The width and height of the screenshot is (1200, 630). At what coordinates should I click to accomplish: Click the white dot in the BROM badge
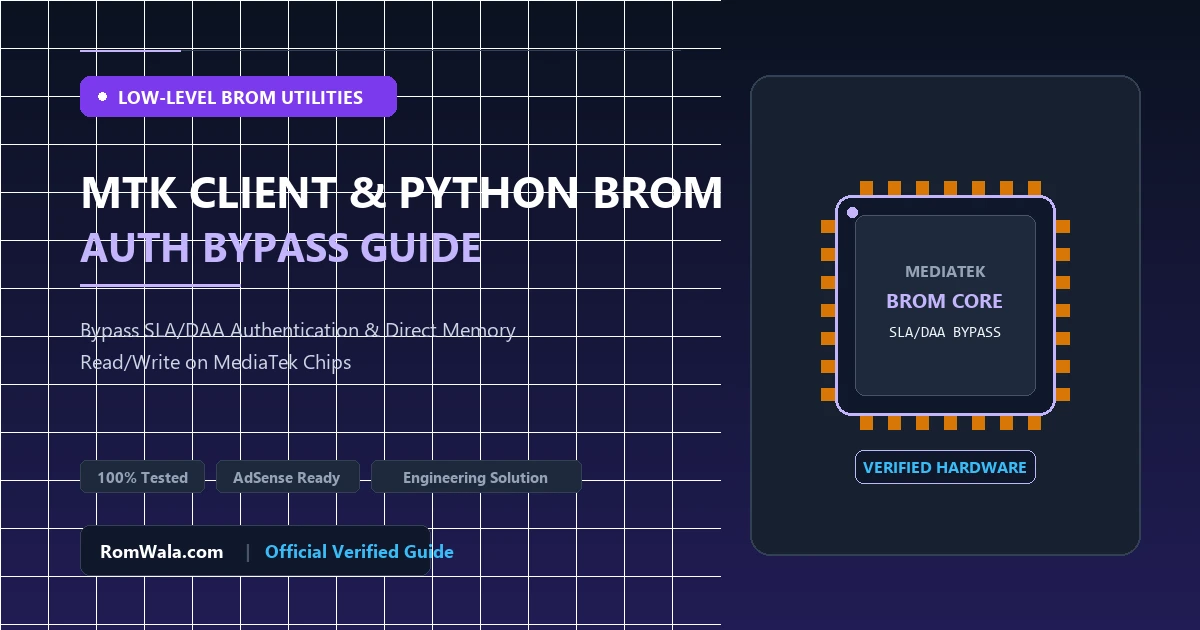click(x=102, y=97)
